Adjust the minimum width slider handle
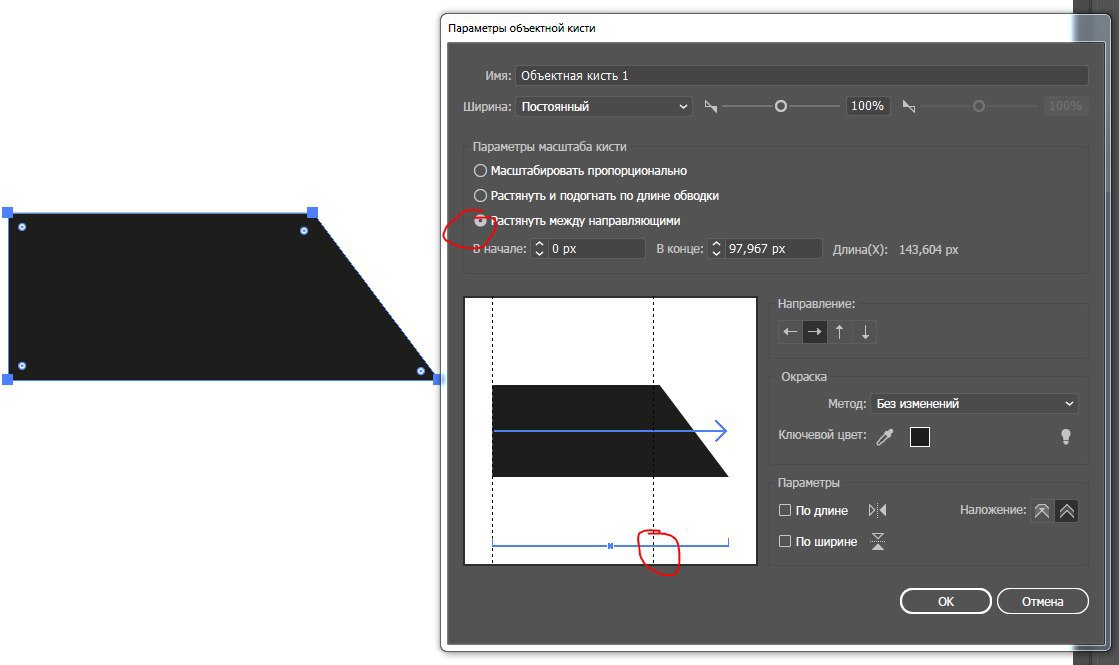 (781, 106)
